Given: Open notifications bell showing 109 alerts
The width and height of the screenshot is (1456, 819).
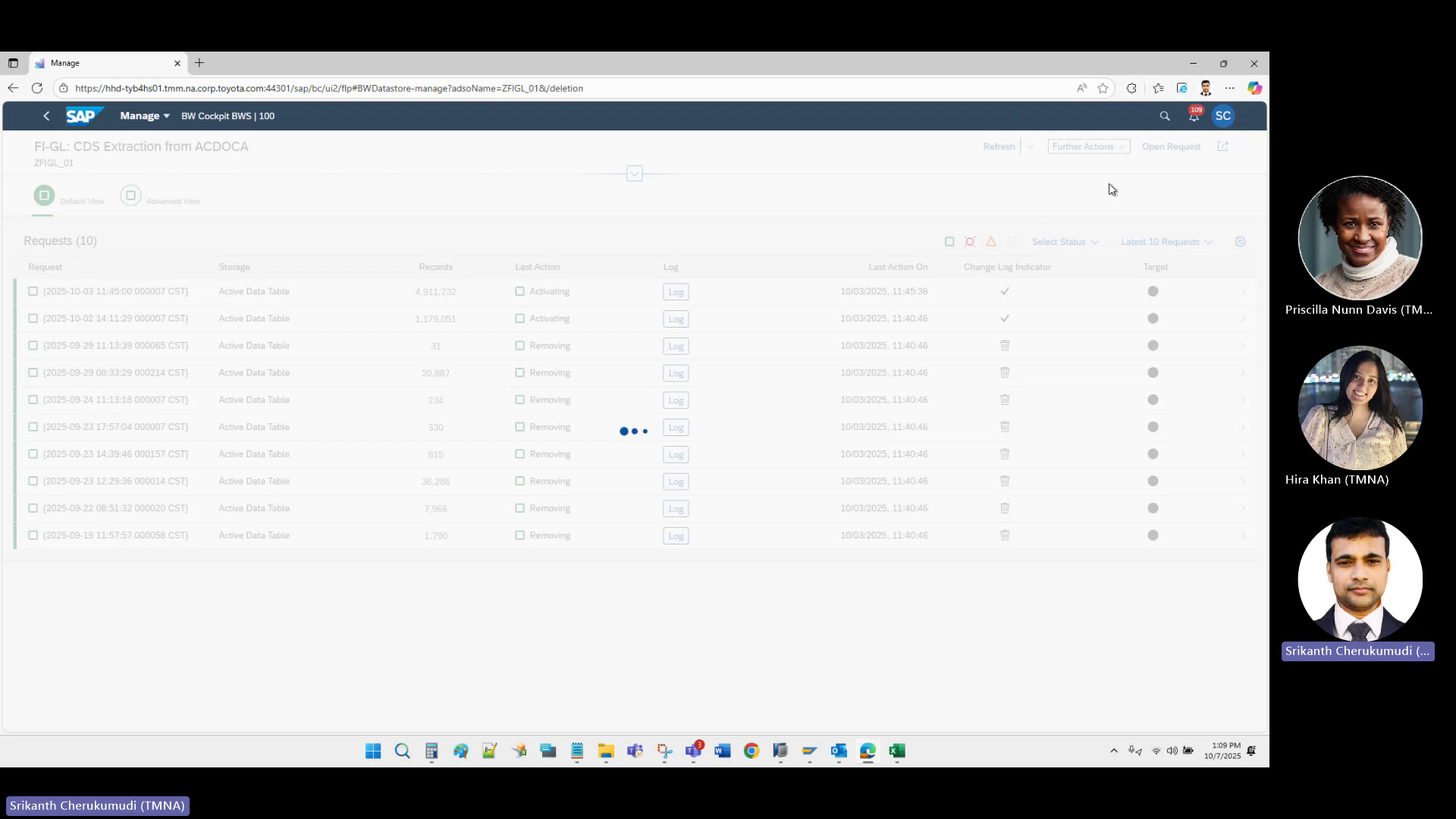Looking at the screenshot, I should pos(1194,116).
